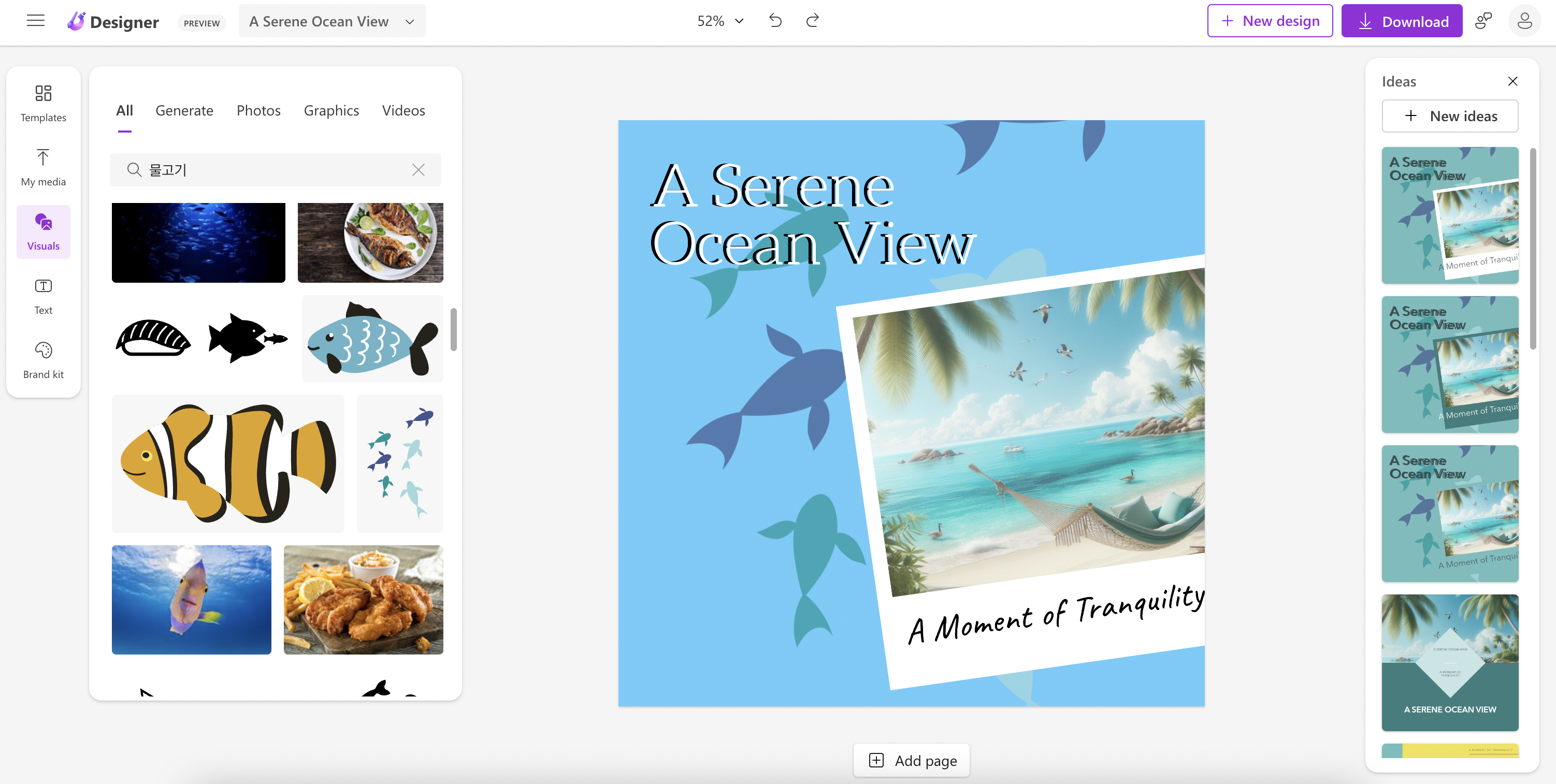
Task: Switch to the Generate tab
Action: coord(184,110)
